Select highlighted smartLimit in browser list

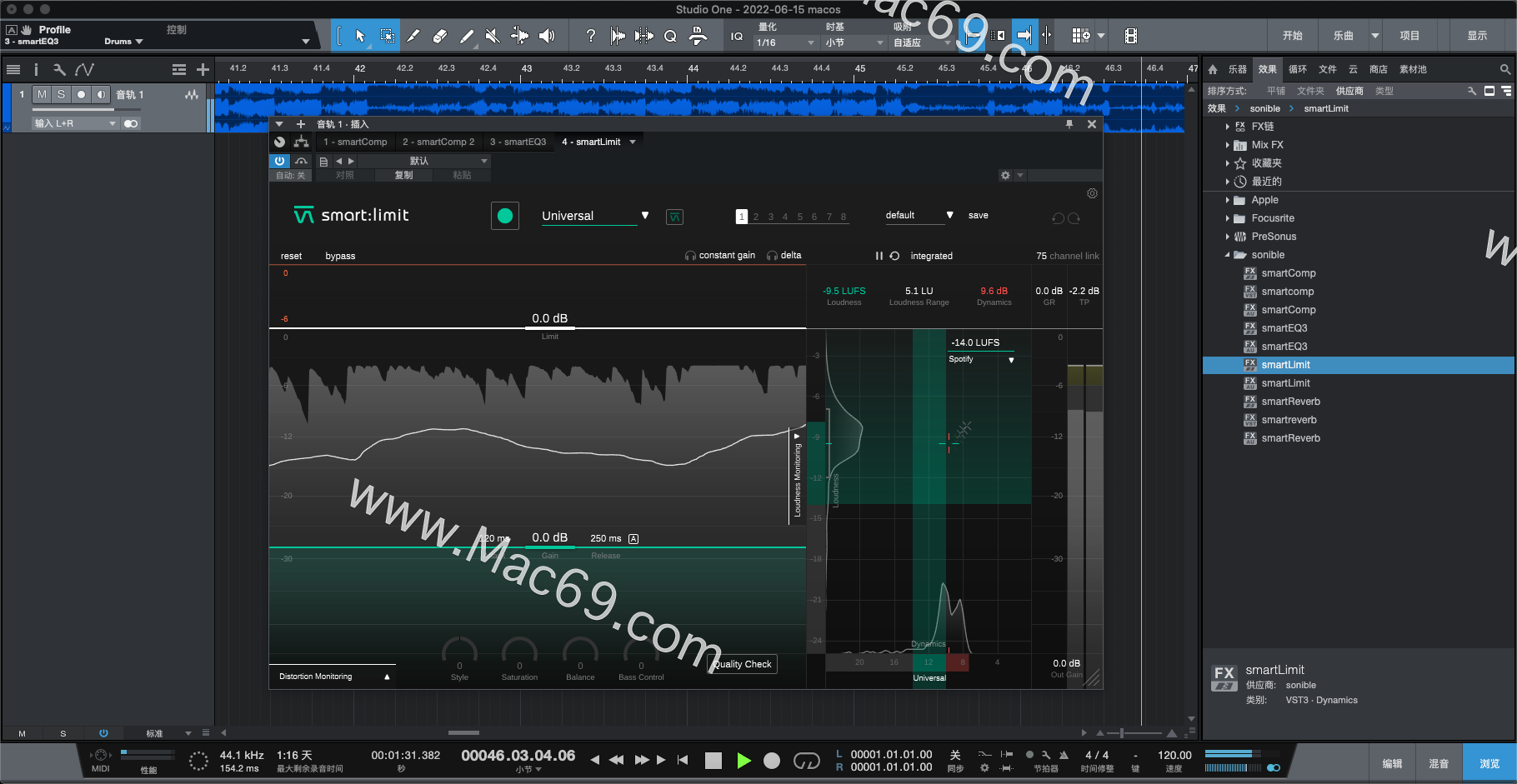click(1359, 365)
